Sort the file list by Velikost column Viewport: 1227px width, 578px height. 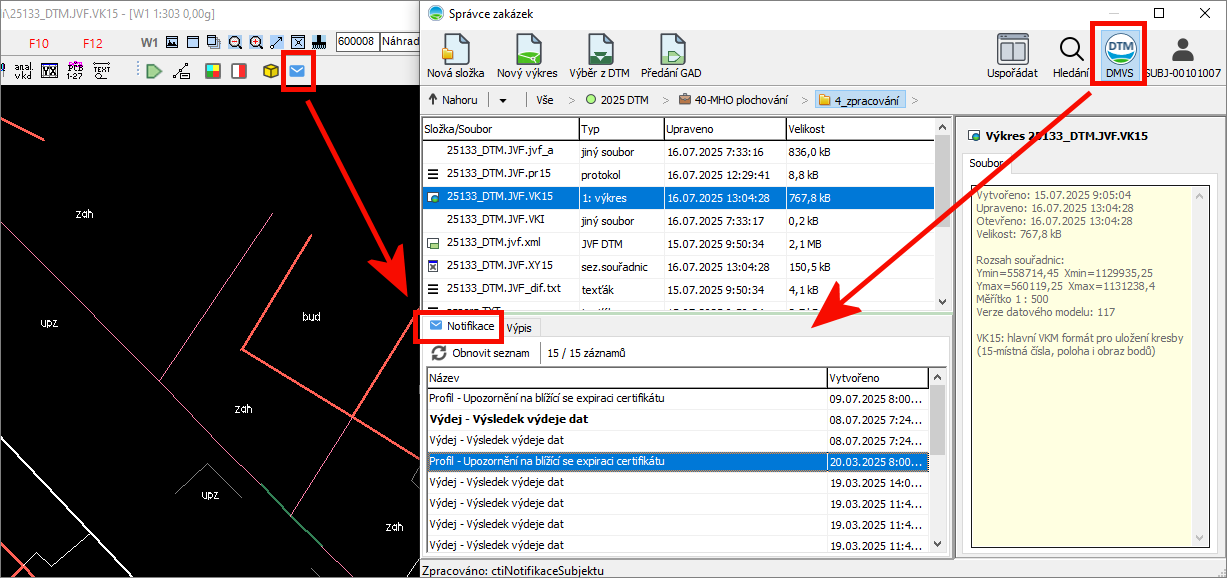coord(858,129)
